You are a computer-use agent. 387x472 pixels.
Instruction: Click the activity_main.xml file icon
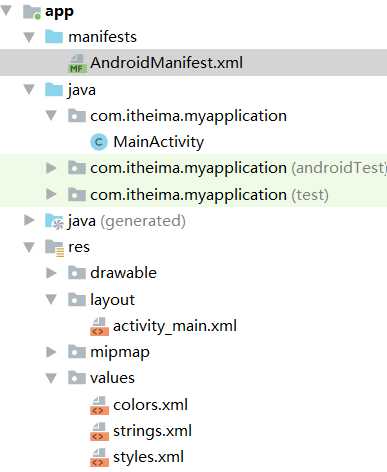coord(99,326)
